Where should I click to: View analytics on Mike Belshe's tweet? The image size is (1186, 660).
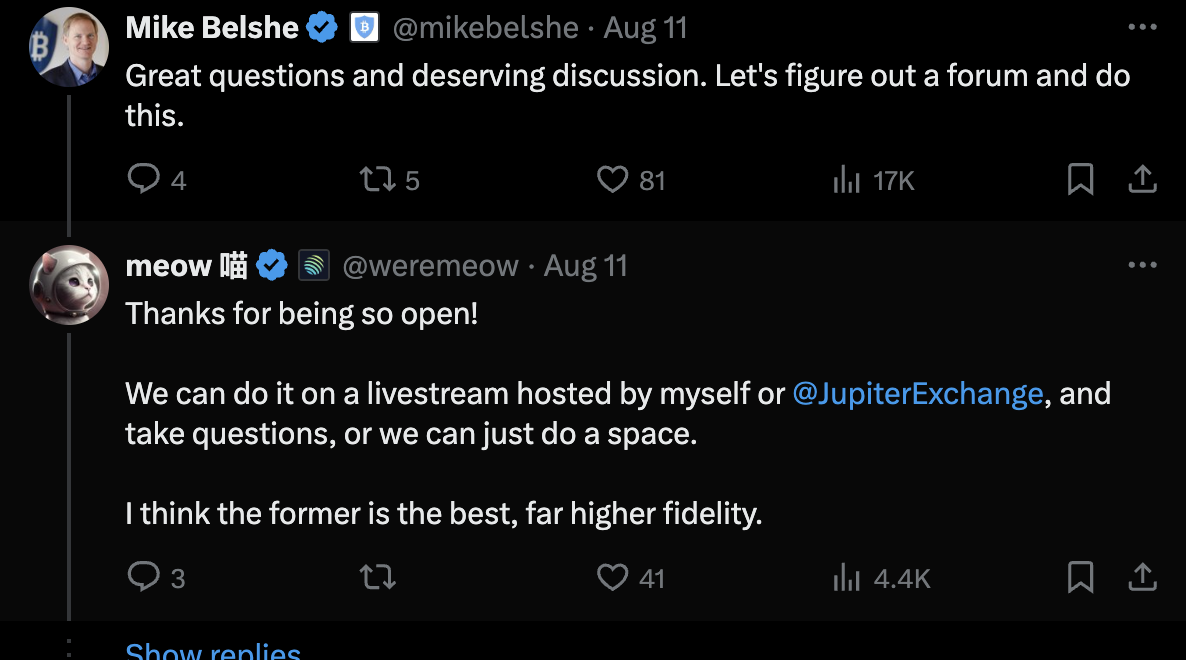pos(847,180)
